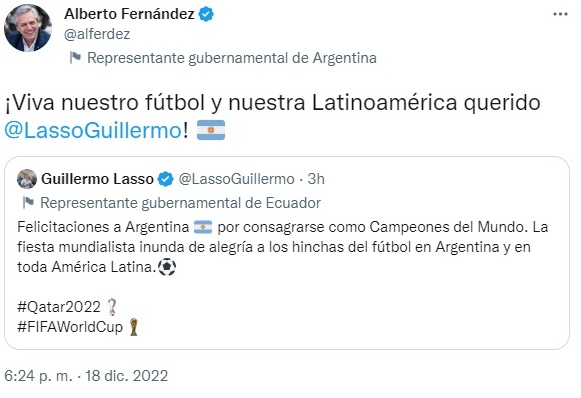Click the Representante gubernamental de Ecuador label
The height and width of the screenshot is (398, 581).
pos(180,203)
